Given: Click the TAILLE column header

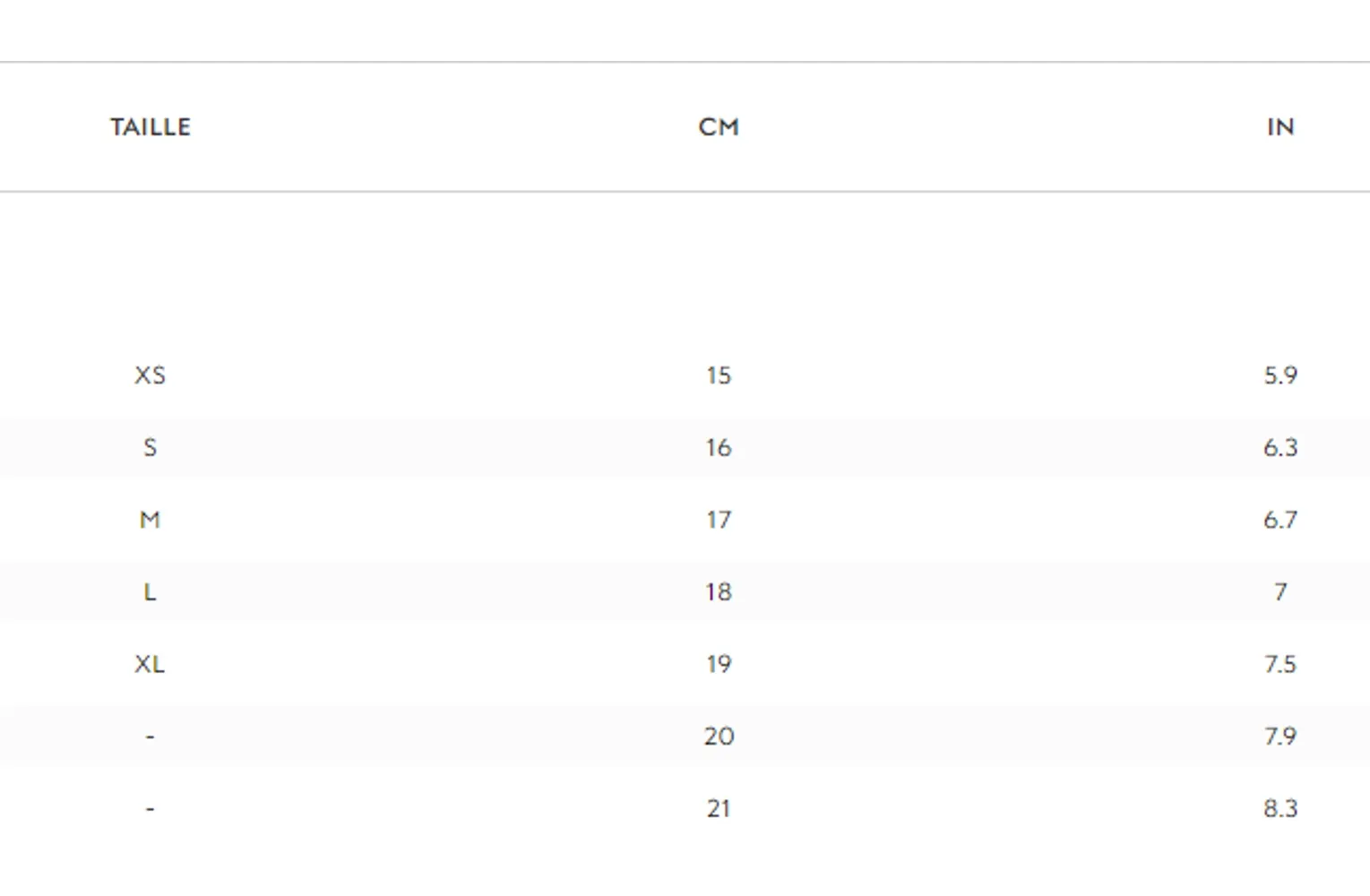Looking at the screenshot, I should (x=151, y=127).
